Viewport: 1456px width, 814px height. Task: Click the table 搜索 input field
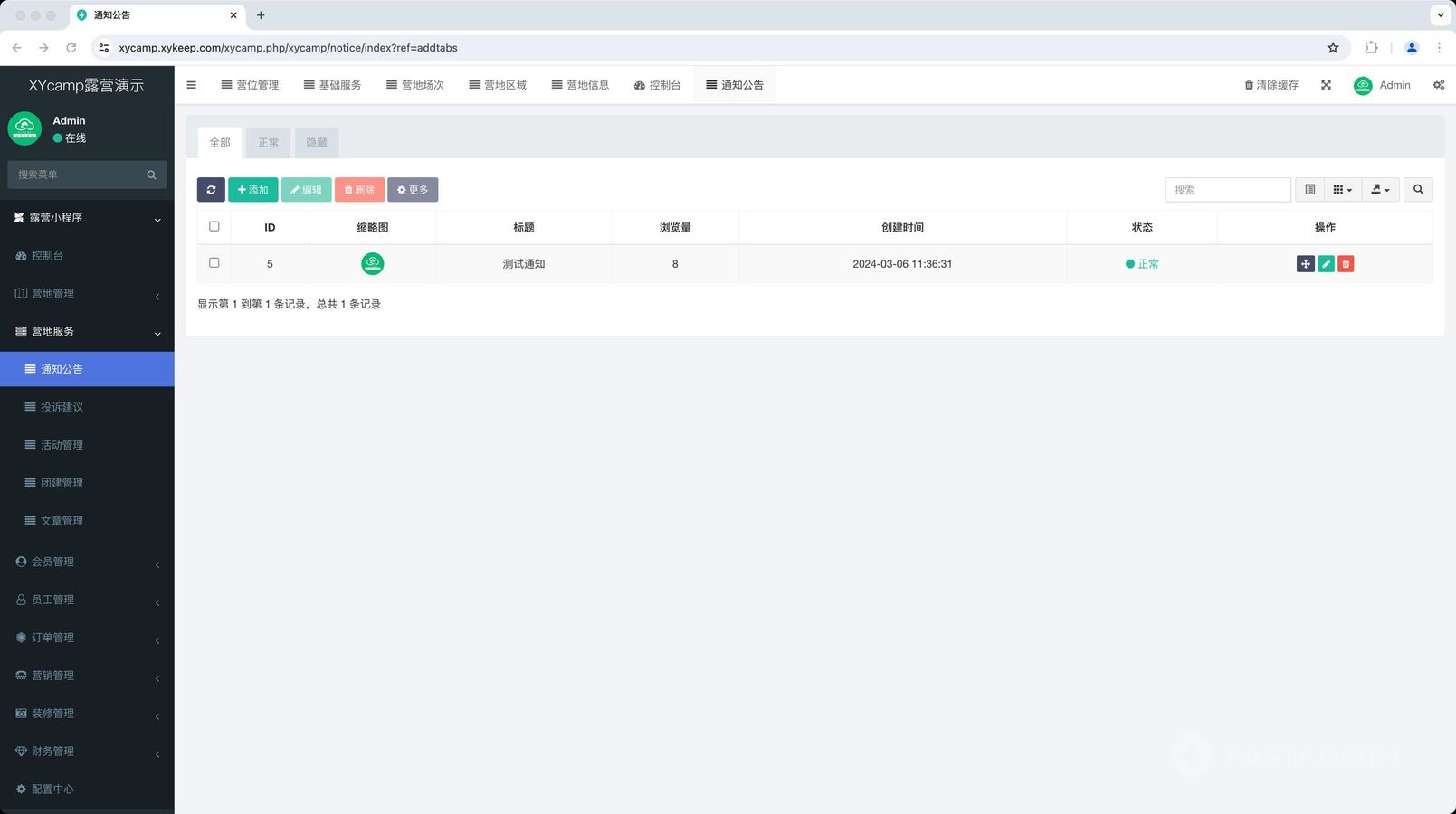coord(1228,189)
